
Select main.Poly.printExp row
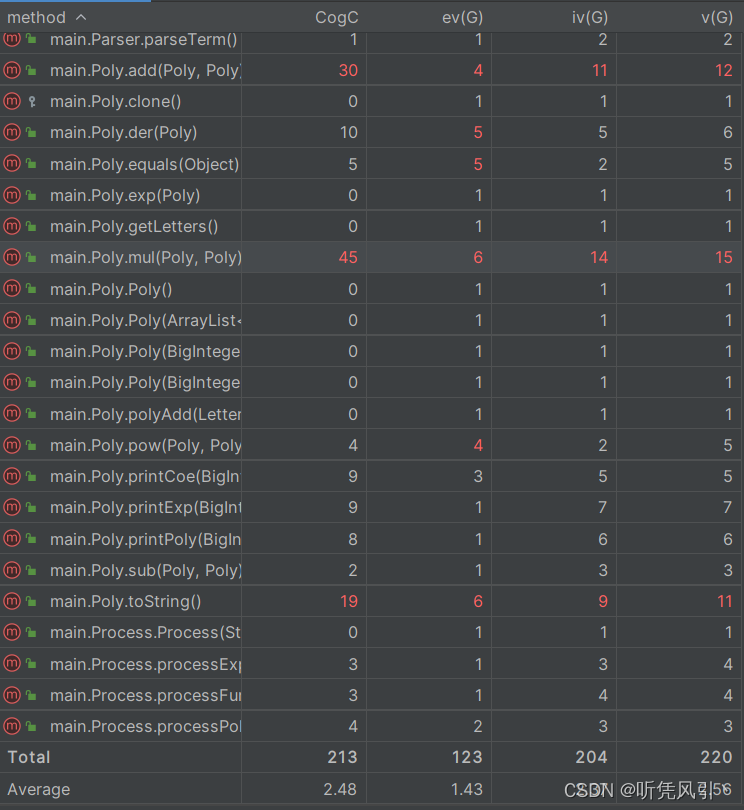click(x=371, y=507)
